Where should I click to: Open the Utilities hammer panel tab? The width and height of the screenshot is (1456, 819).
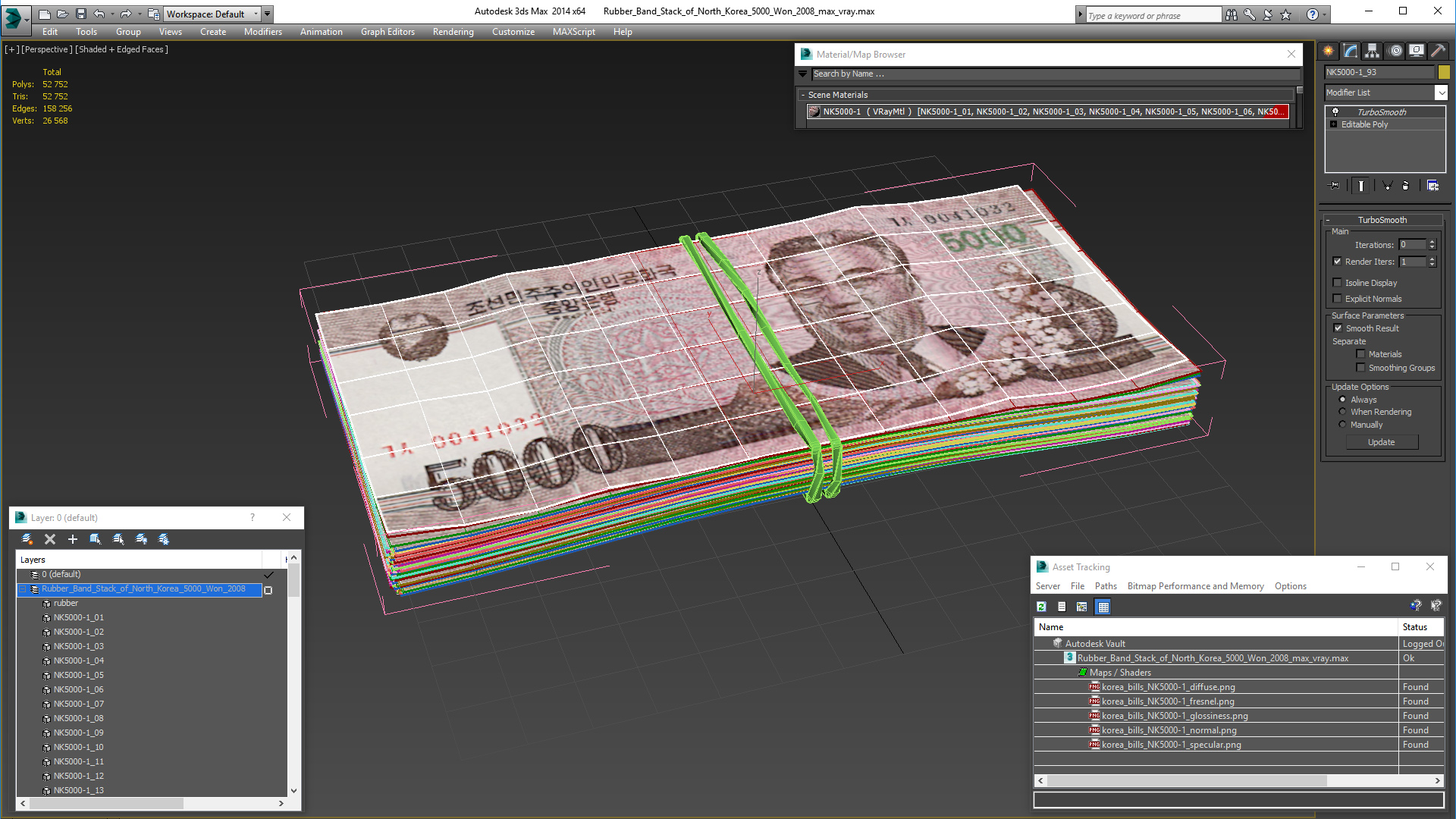coord(1439,51)
